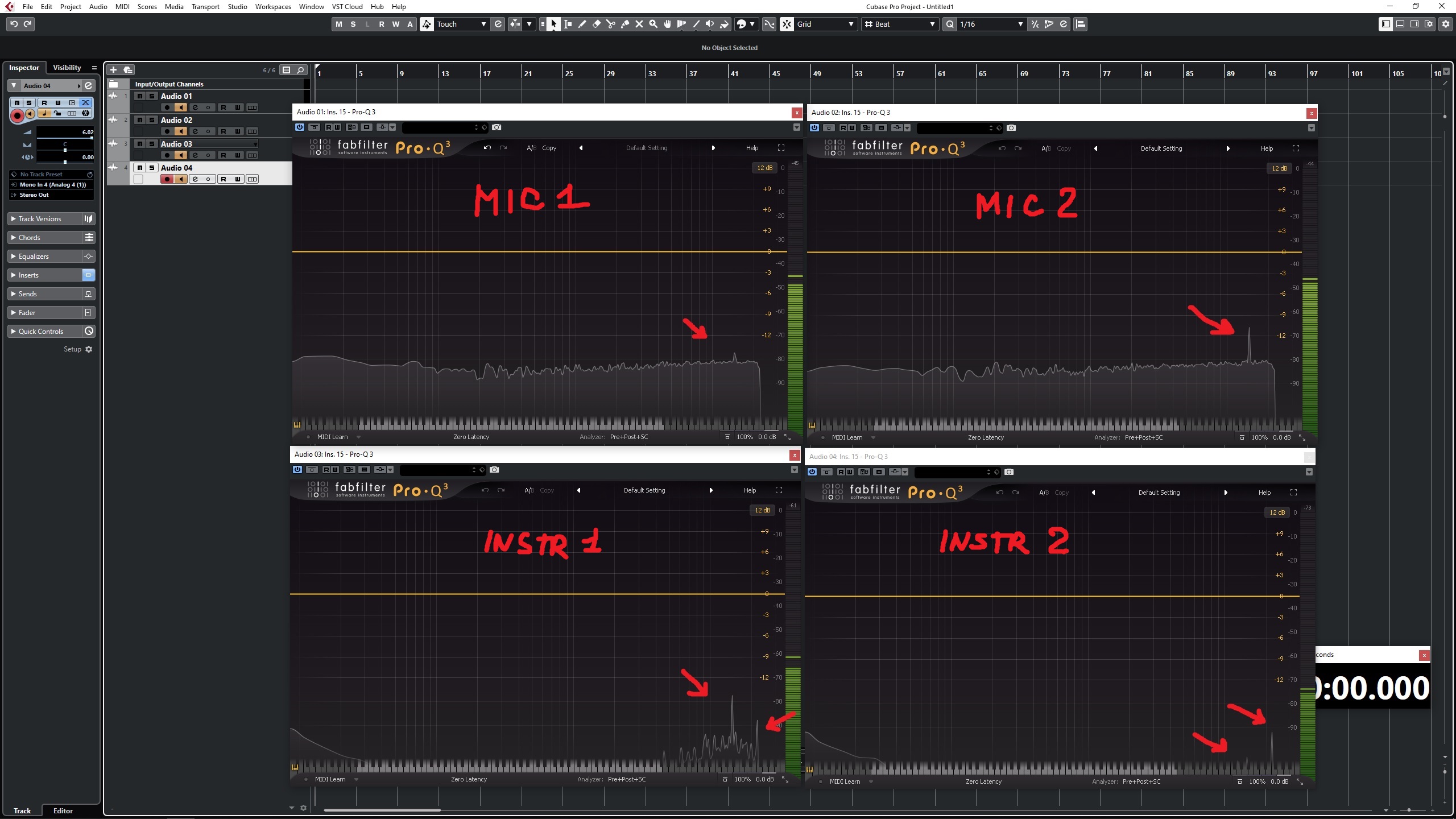
Task: Click ruler at bar 41
Action: [x=734, y=73]
